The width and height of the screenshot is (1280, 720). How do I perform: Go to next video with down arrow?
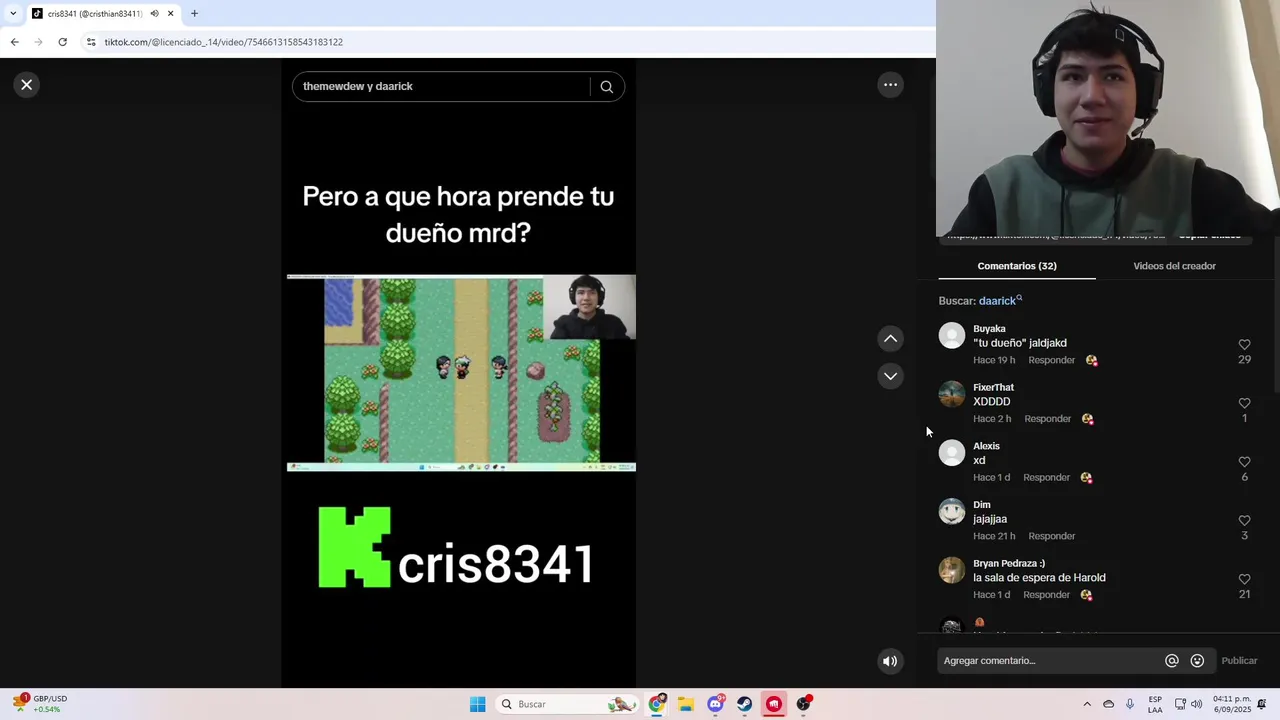[890, 376]
